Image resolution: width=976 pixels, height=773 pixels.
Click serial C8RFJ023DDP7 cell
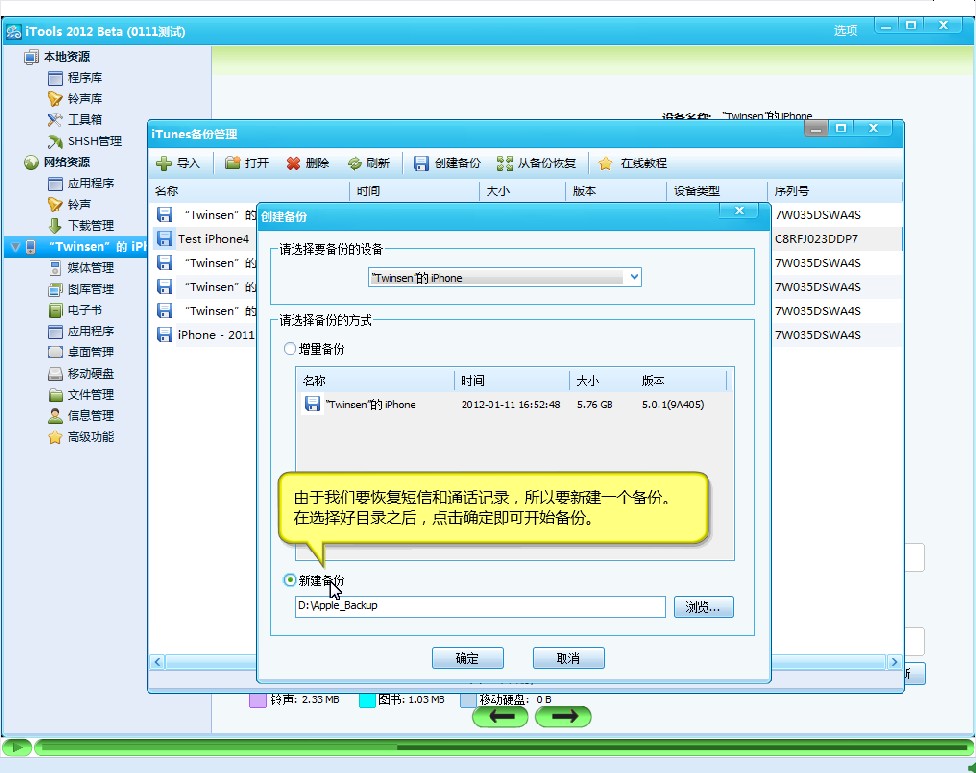point(817,239)
